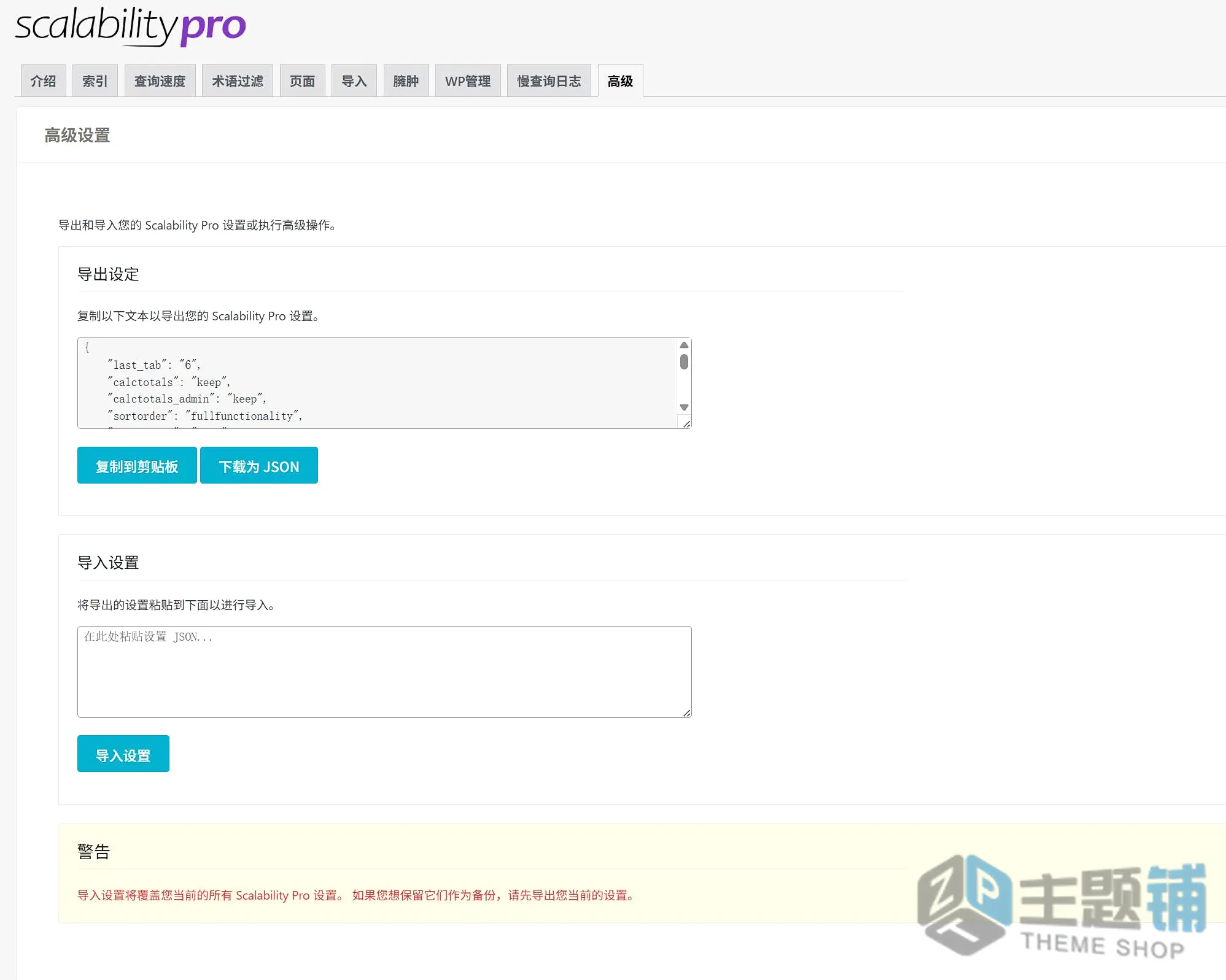
Task: Click the 将导出的设置粘贴到下面 description text
Action: click(x=176, y=605)
